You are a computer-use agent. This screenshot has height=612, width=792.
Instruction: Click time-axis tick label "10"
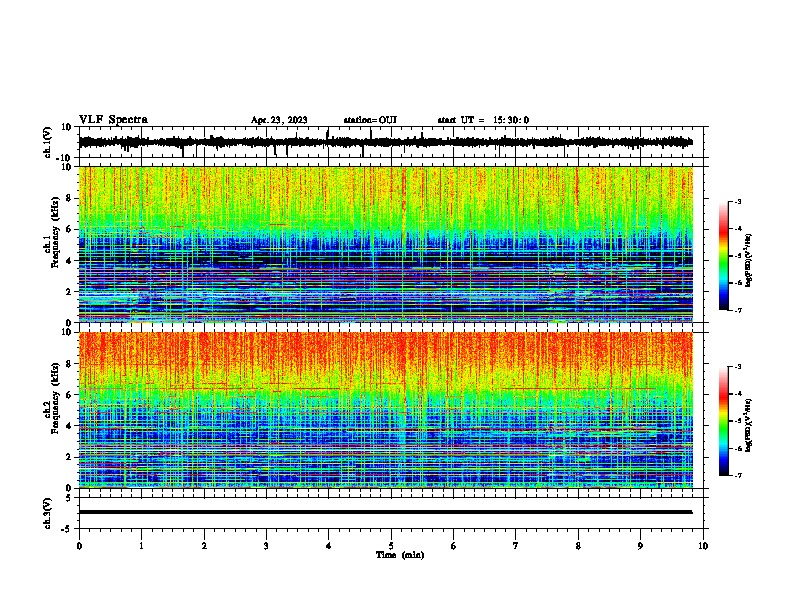[703, 546]
